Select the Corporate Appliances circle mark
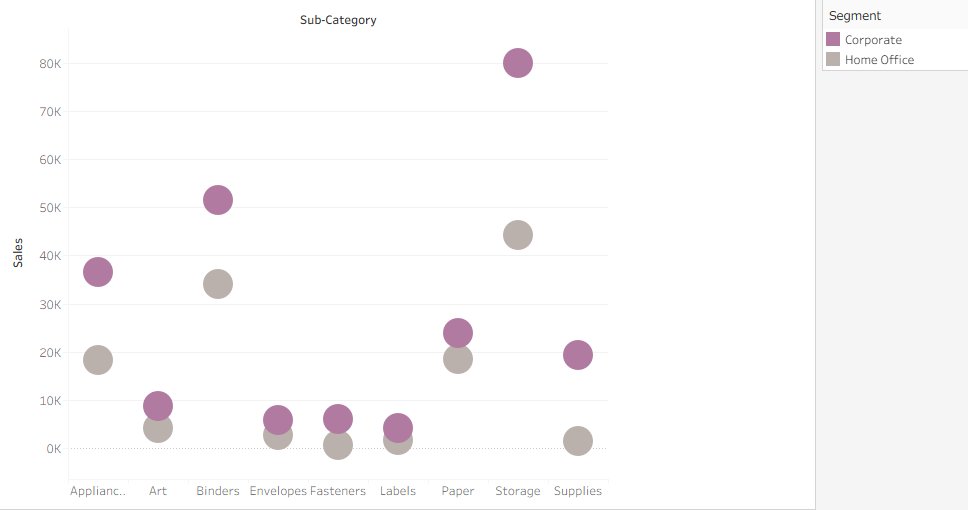Viewport: 968px width, 510px height. tap(98, 272)
